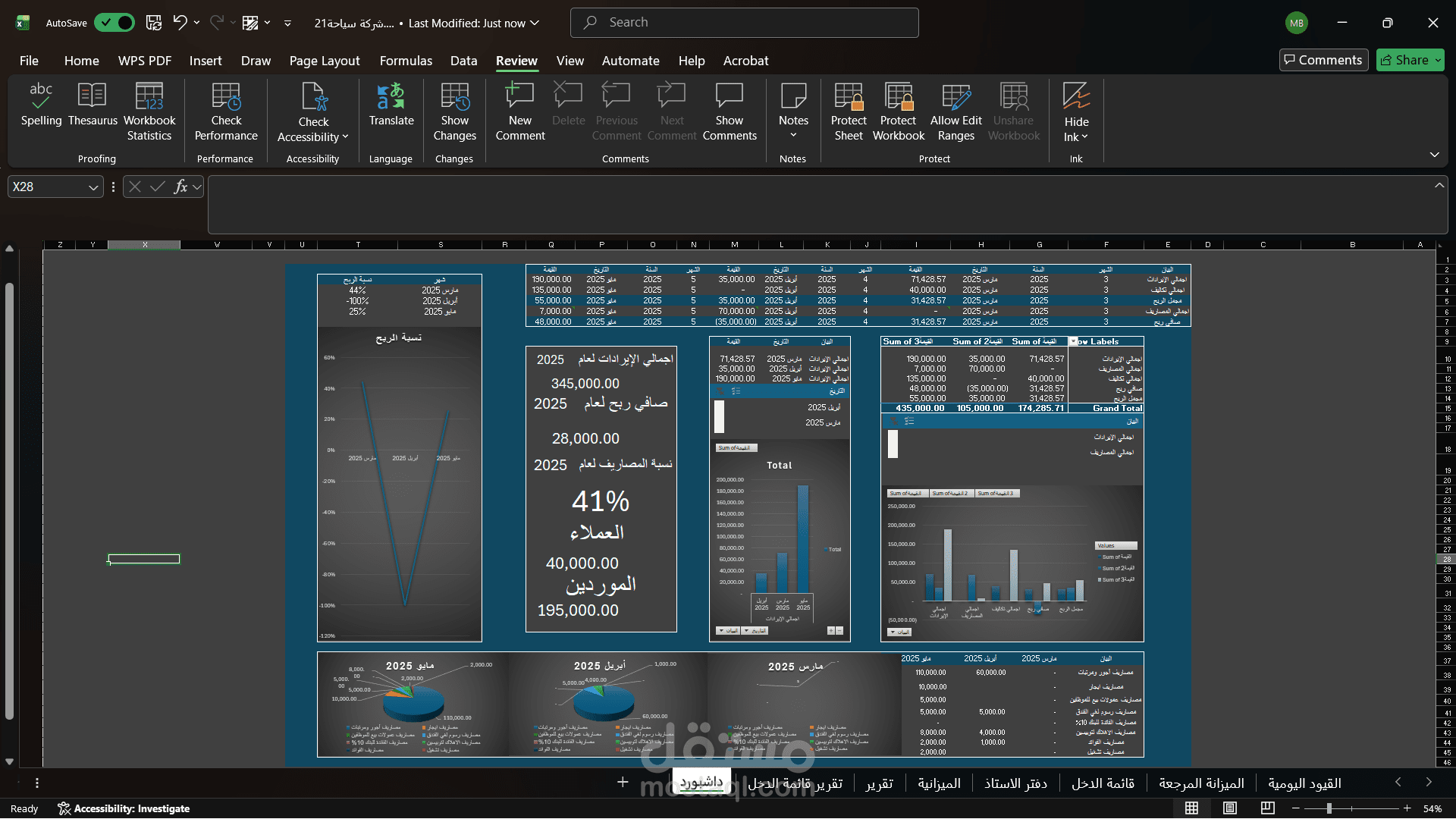Screen dimensions: 1456x819
Task: Open the Name Box dropdown
Action: coord(93,187)
